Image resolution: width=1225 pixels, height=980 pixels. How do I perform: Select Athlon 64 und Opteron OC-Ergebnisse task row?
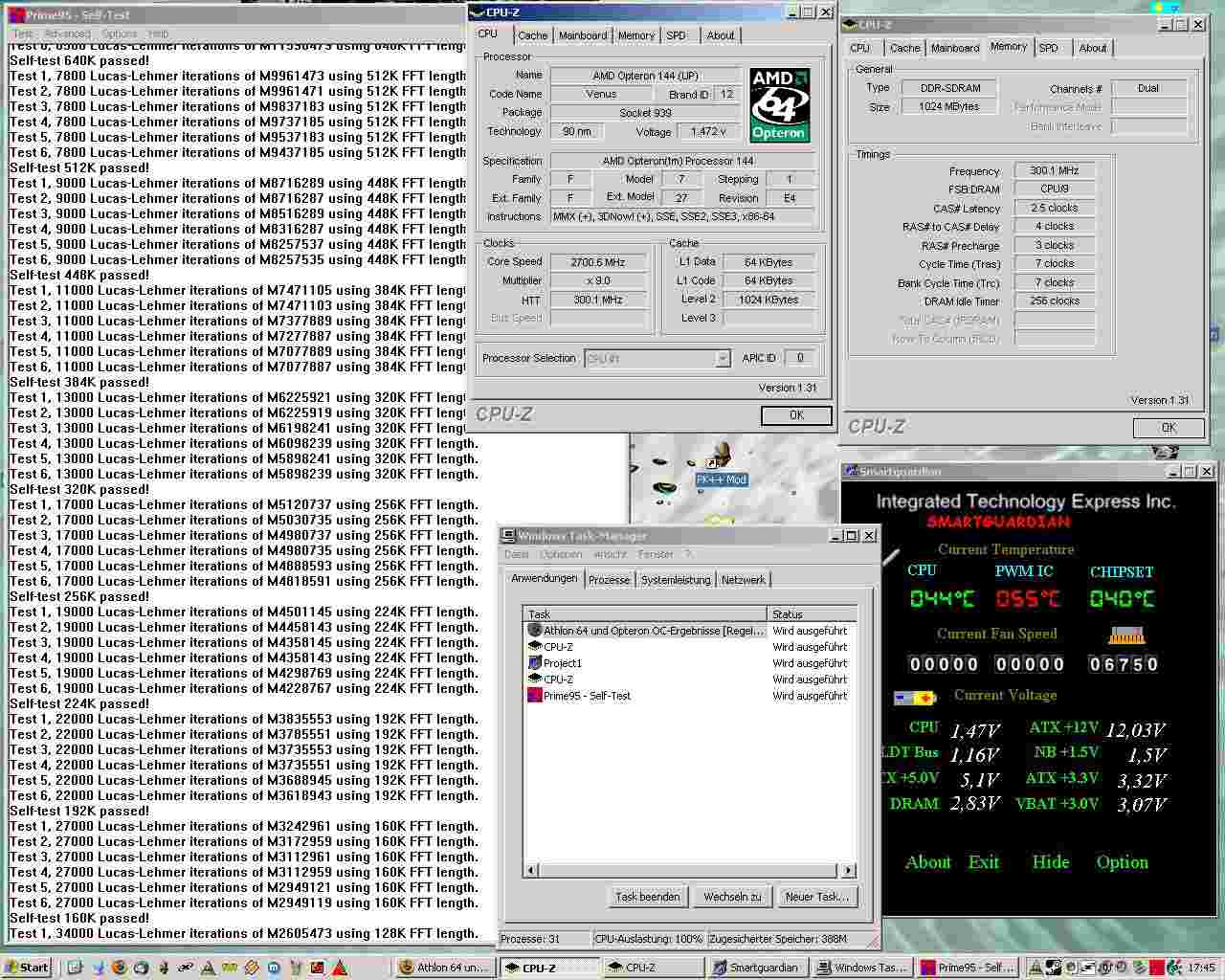[x=689, y=631]
